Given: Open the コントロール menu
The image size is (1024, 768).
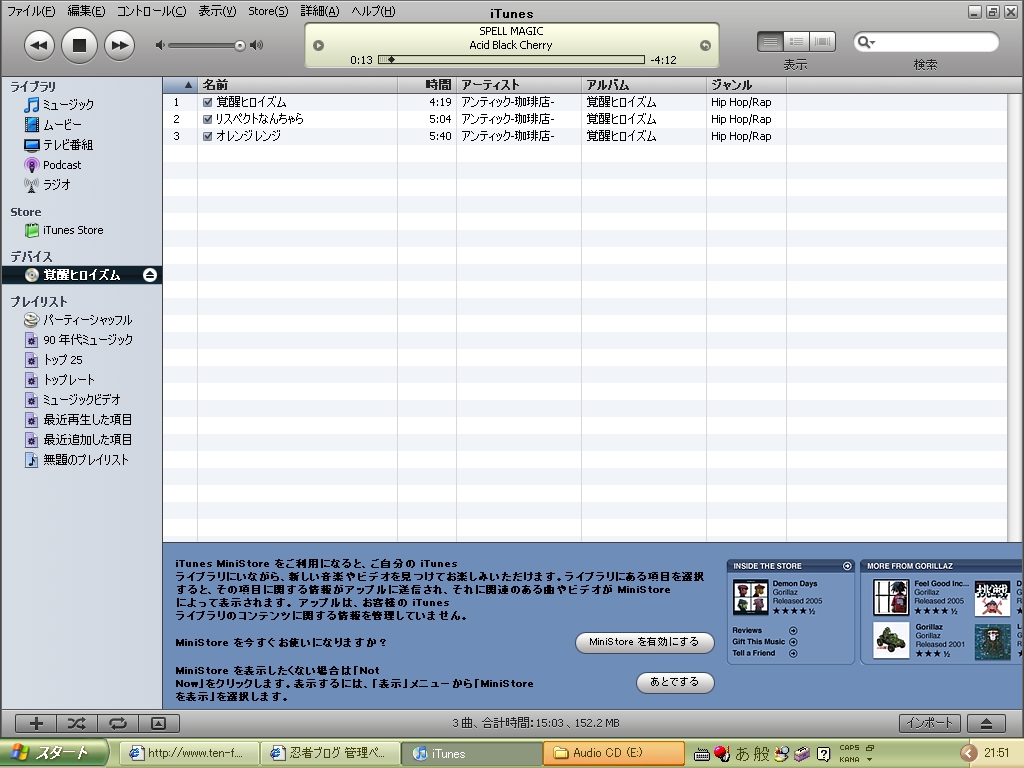Looking at the screenshot, I should [152, 11].
